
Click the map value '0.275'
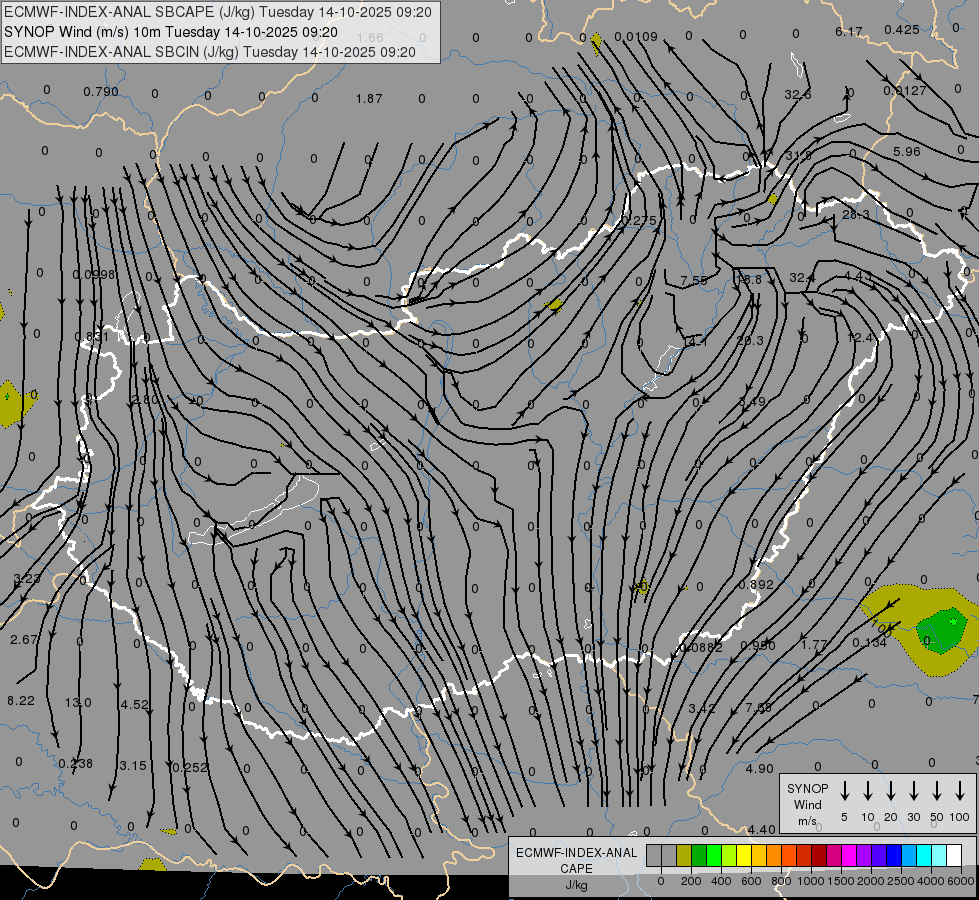coord(639,220)
